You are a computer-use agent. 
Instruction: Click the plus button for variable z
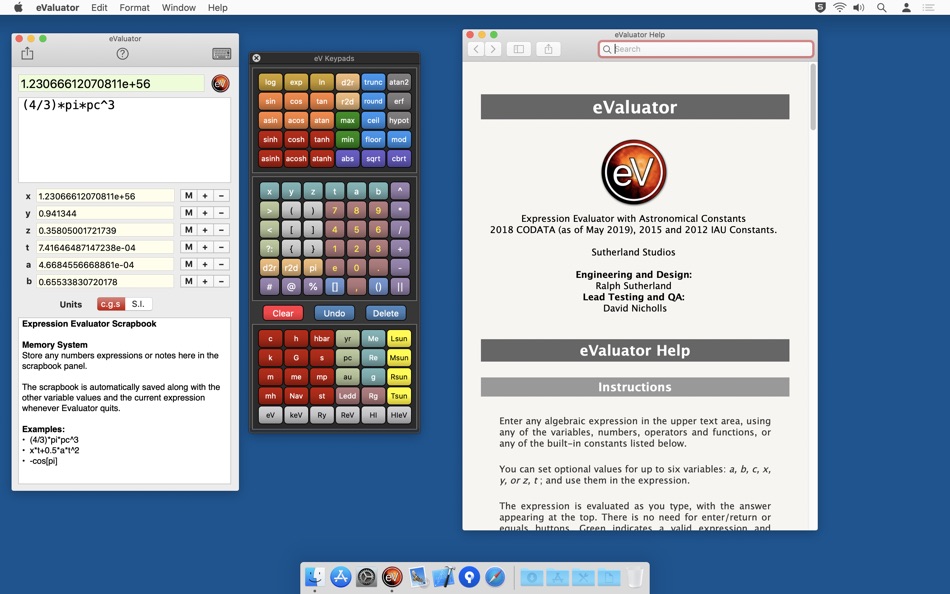coord(205,230)
